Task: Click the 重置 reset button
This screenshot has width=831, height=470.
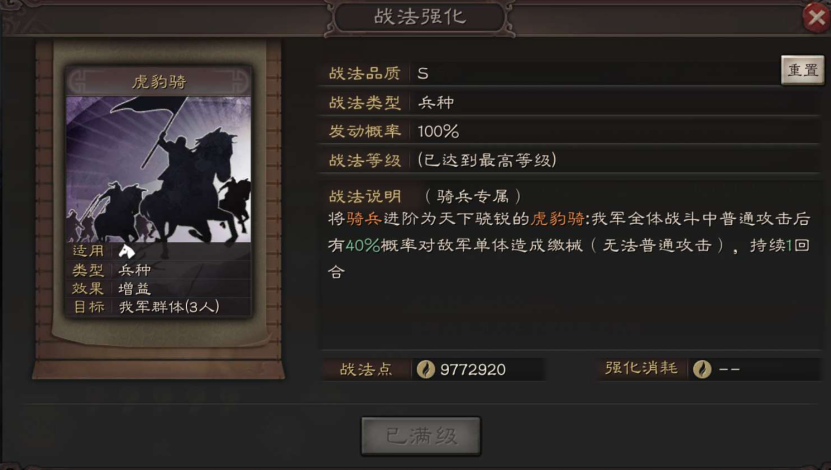Action: pyautogui.click(x=802, y=70)
